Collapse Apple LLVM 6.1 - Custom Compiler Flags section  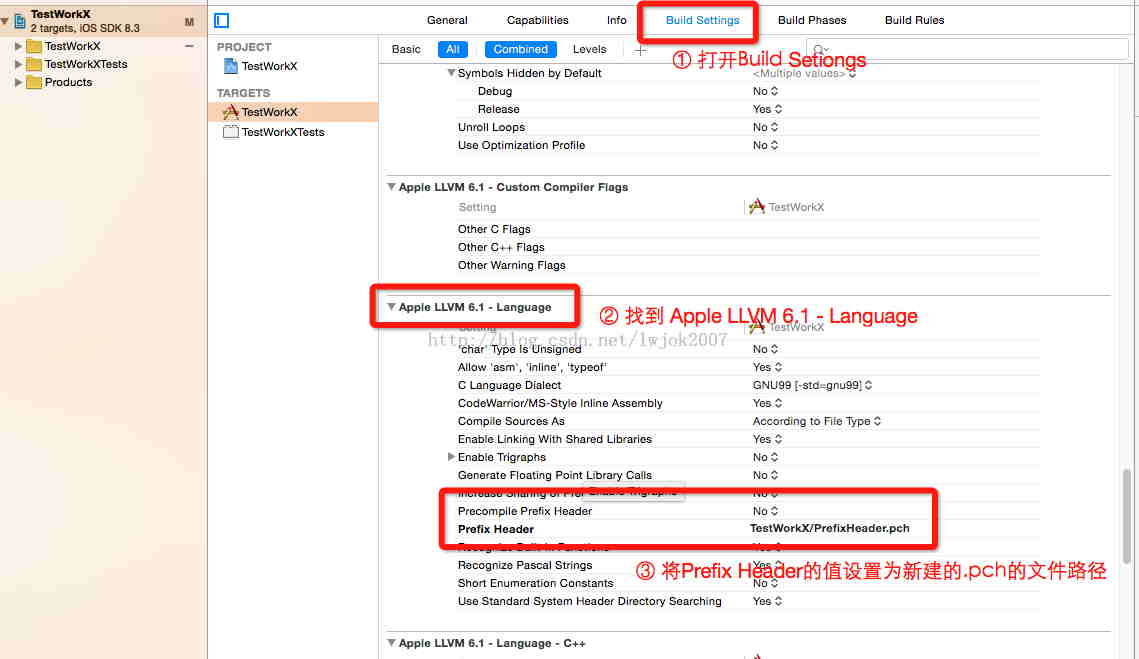391,187
